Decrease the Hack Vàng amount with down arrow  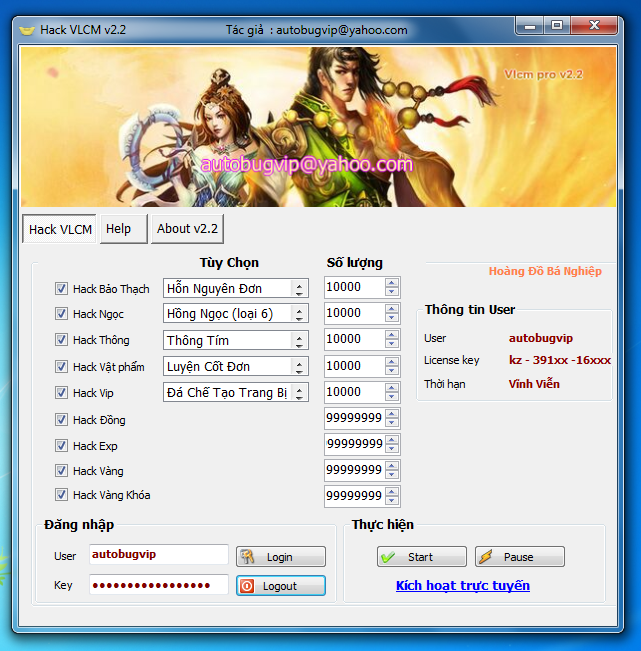tap(391, 475)
